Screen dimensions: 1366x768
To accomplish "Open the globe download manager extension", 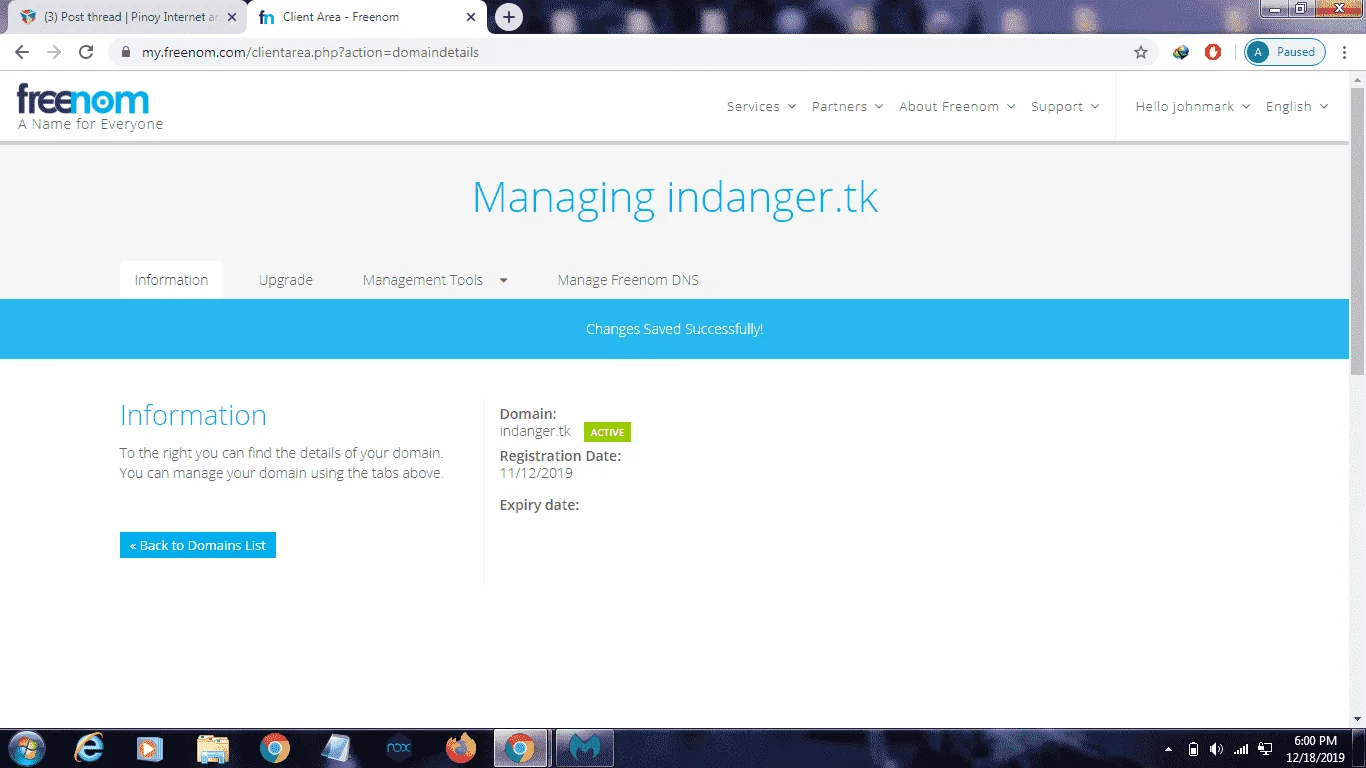I will 1181,52.
